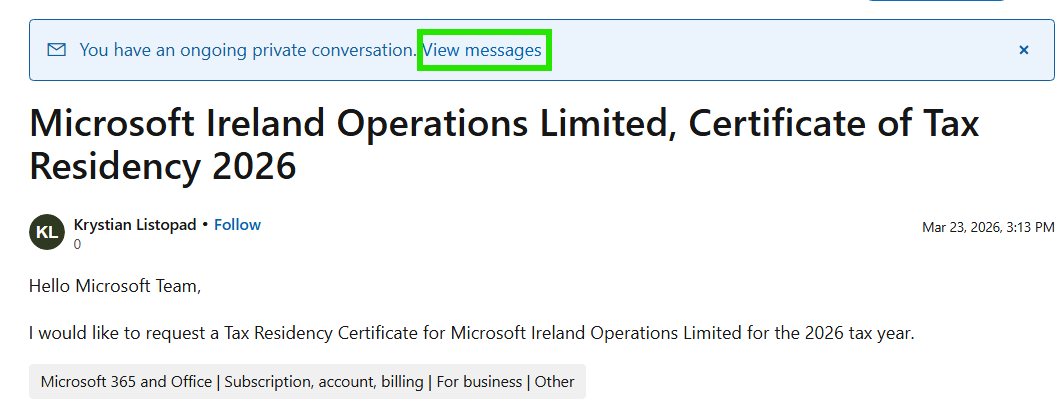Click 'Other' at the end of the tag
Viewport: 1062px width, 412px height.
pyautogui.click(x=554, y=382)
